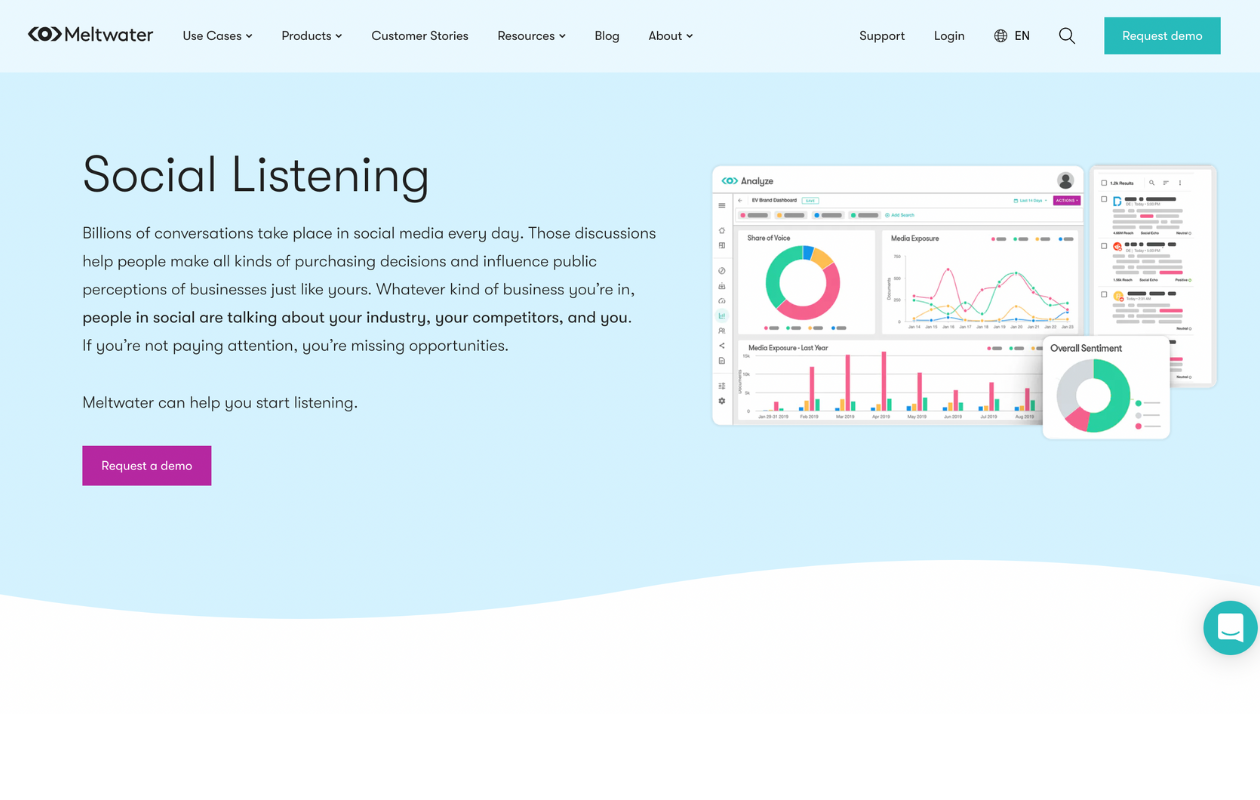Open the purple ACTIONS dropdown
The width and height of the screenshot is (1260, 800).
click(1067, 200)
